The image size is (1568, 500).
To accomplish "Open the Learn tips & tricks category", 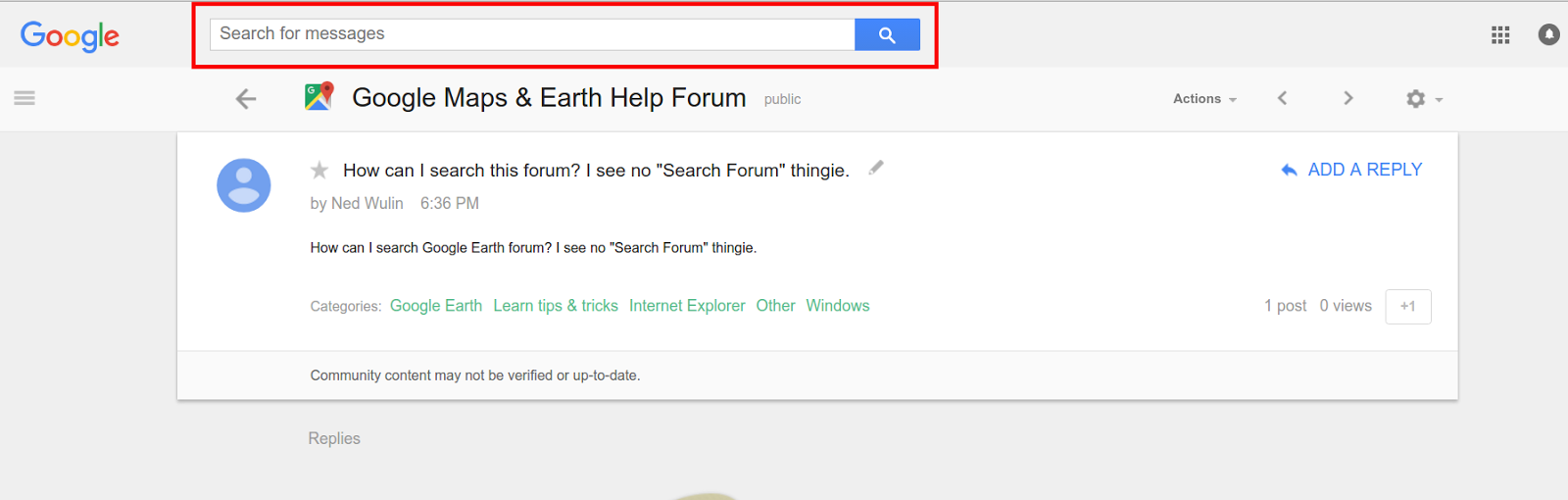I will point(556,306).
